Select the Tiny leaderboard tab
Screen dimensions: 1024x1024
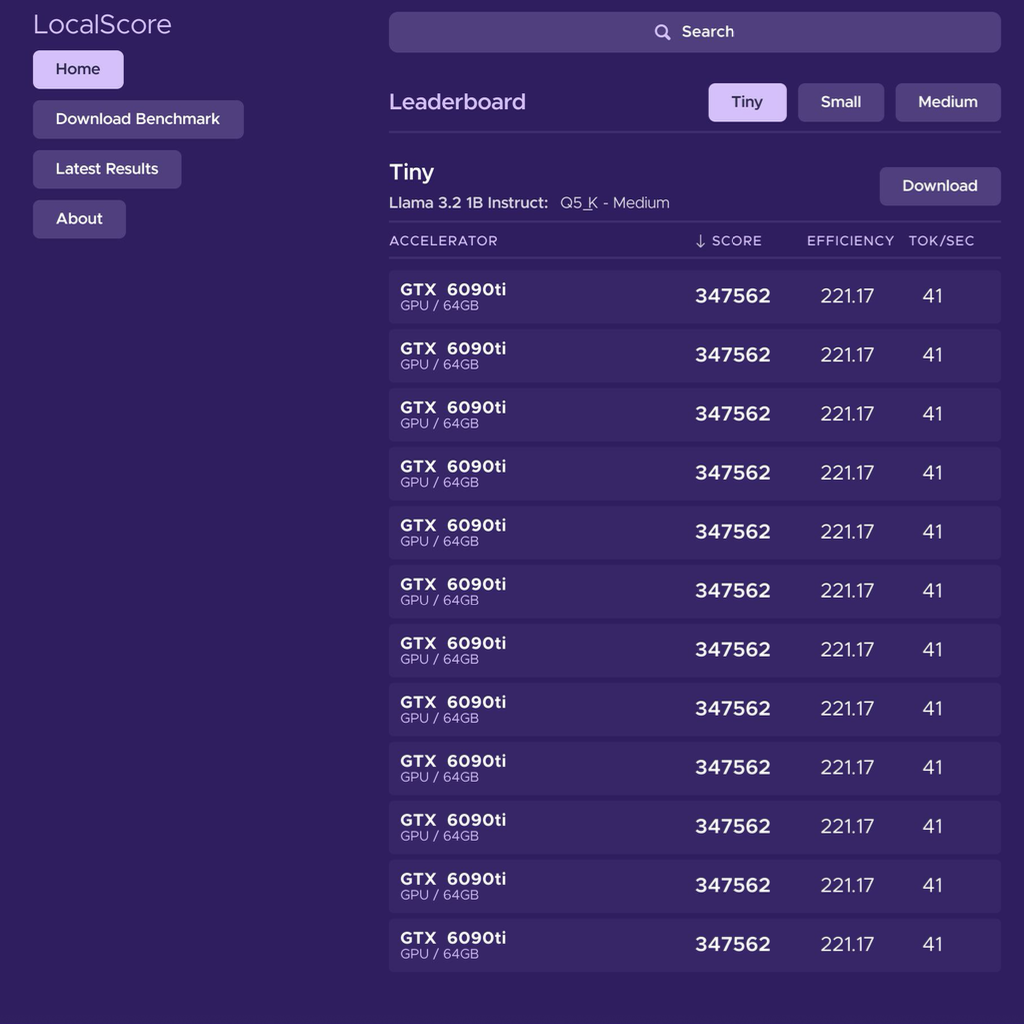pyautogui.click(x=747, y=102)
